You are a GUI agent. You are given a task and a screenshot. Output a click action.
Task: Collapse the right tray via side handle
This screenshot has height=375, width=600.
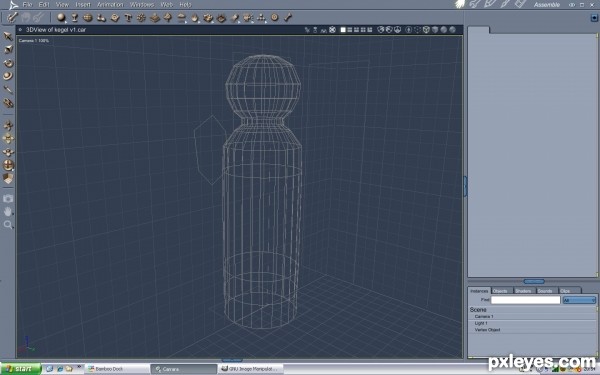pyautogui.click(x=466, y=186)
